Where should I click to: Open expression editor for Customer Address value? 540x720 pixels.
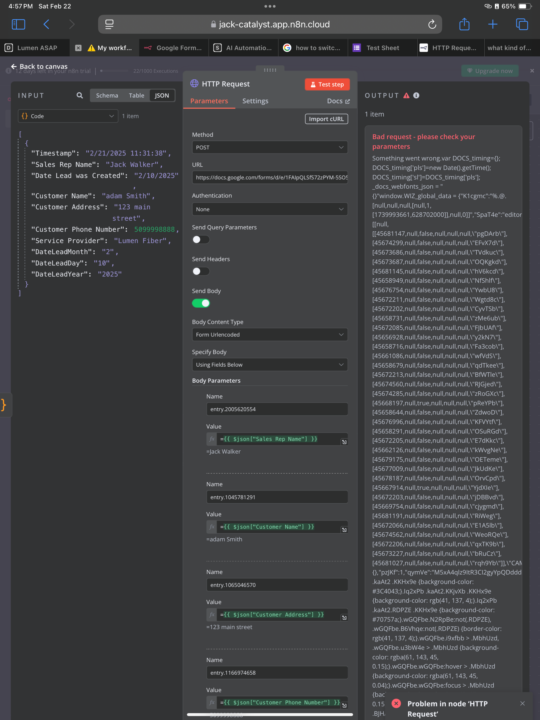coord(344,618)
